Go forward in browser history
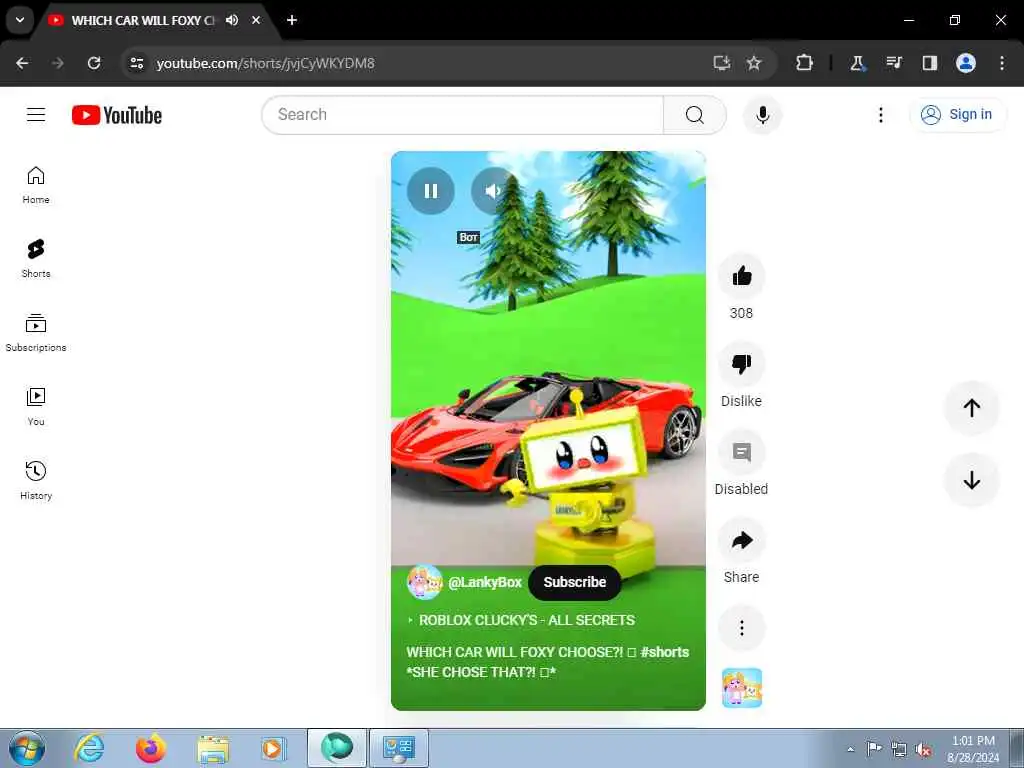1024x768 pixels. [58, 63]
